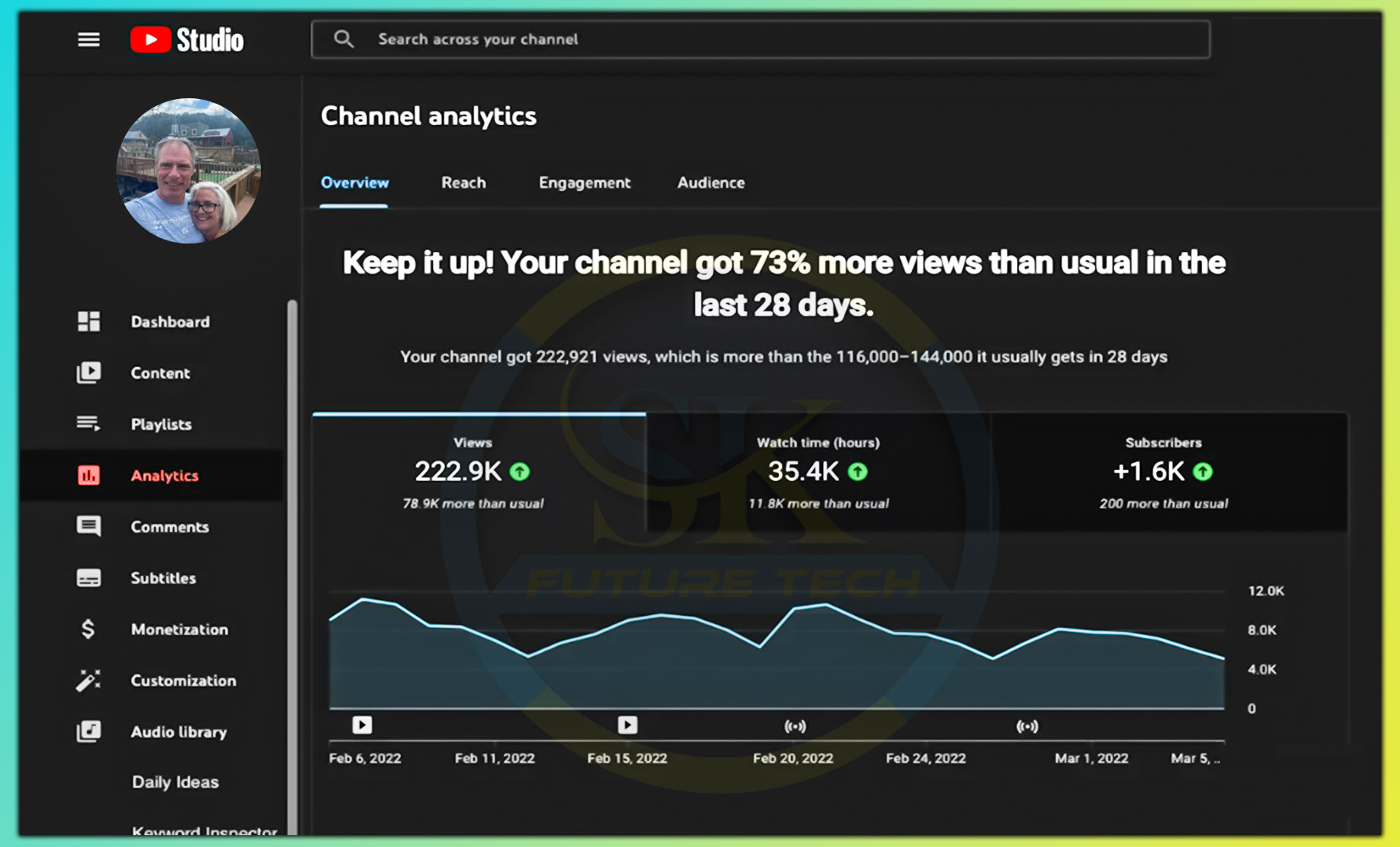Open the hamburger navigation menu
This screenshot has height=847, width=1400.
tap(89, 39)
